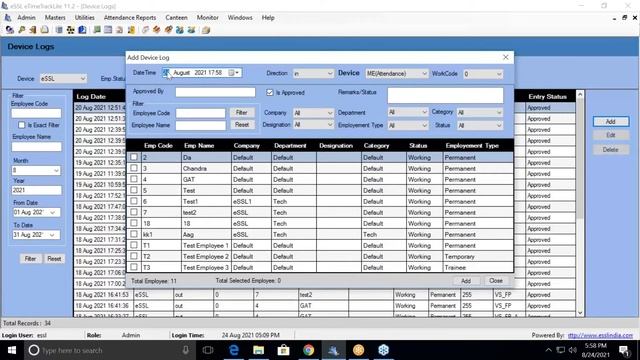Screen dimensions: 640x360
Task: Uncheck the Is Approved checkbox
Action: (x=270, y=93)
